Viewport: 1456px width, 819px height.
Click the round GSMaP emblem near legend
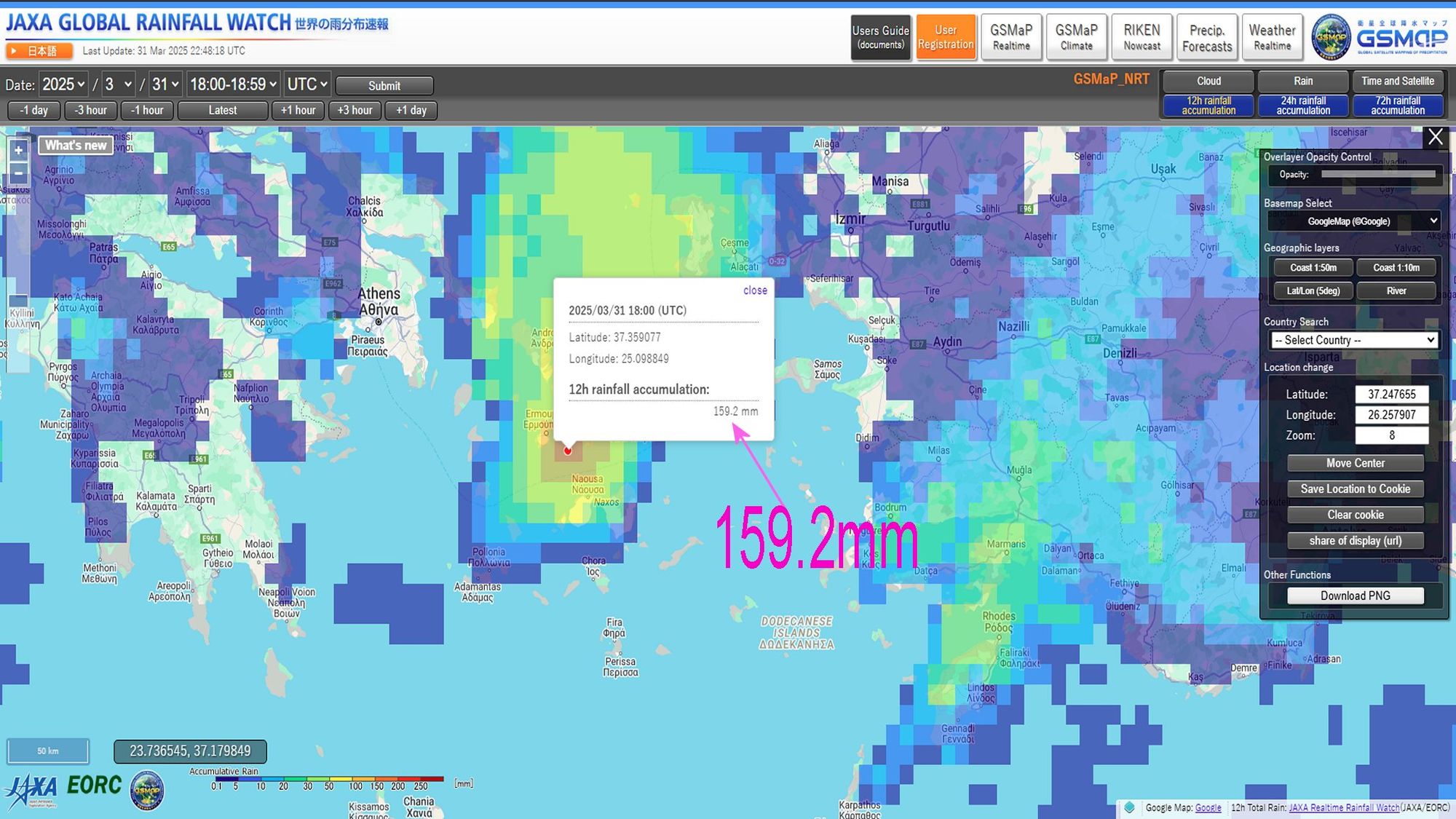(x=147, y=791)
